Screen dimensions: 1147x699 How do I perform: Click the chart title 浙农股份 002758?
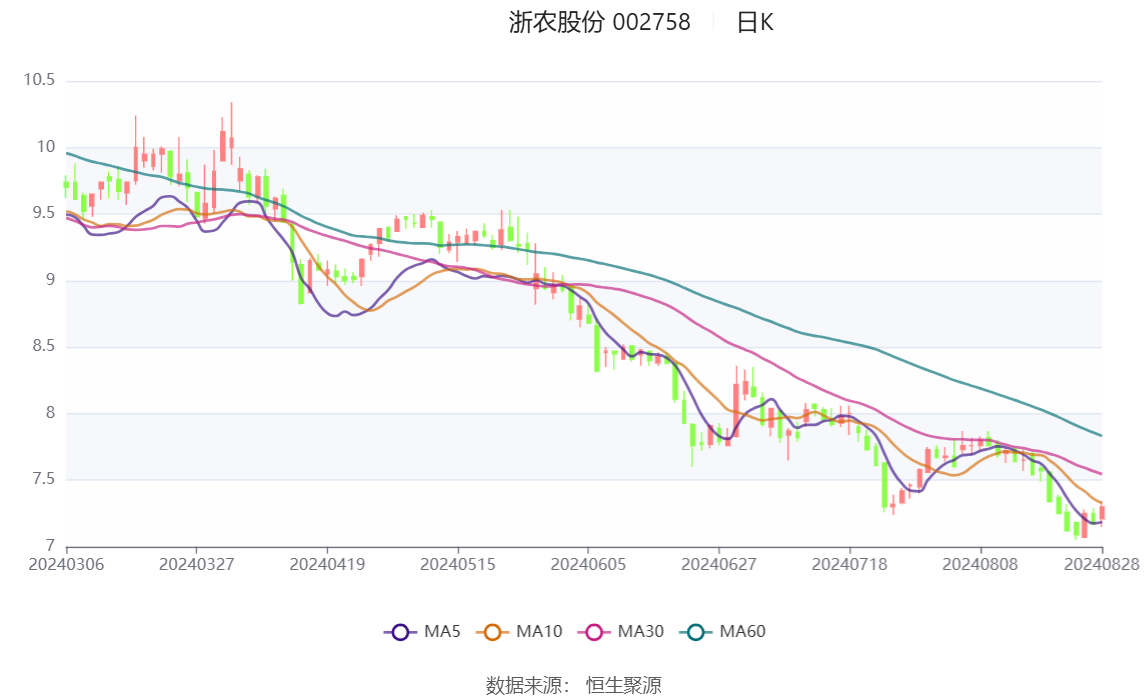tap(600, 23)
